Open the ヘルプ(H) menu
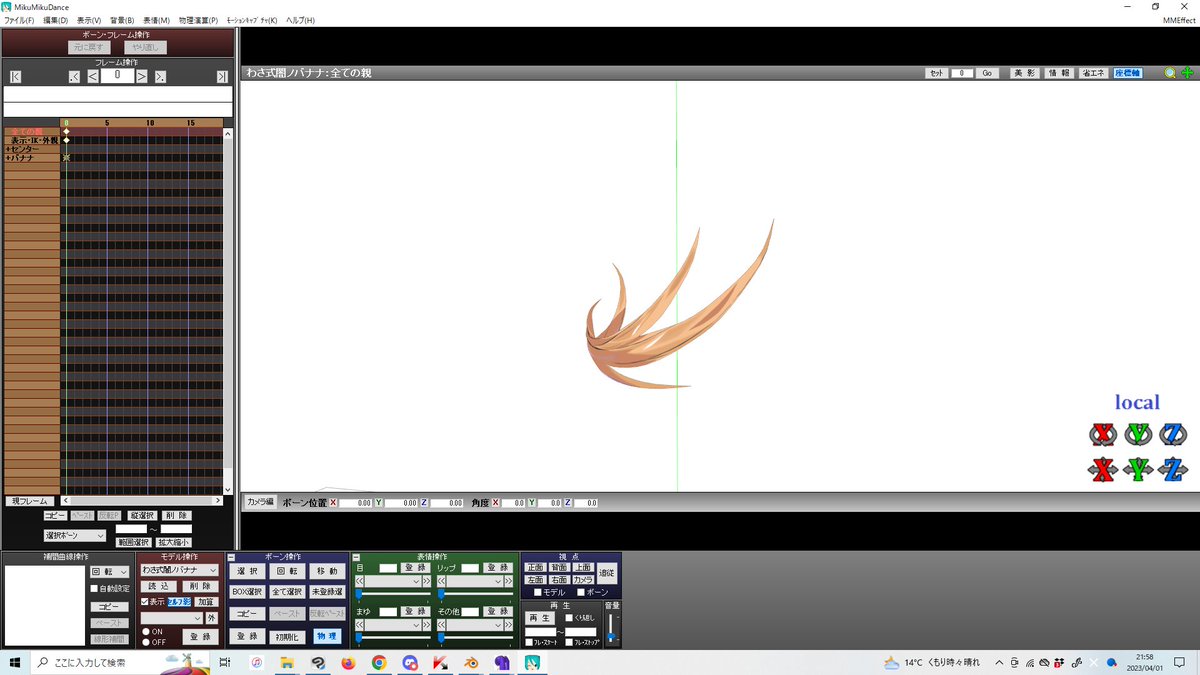The width and height of the screenshot is (1200, 675). (300, 20)
